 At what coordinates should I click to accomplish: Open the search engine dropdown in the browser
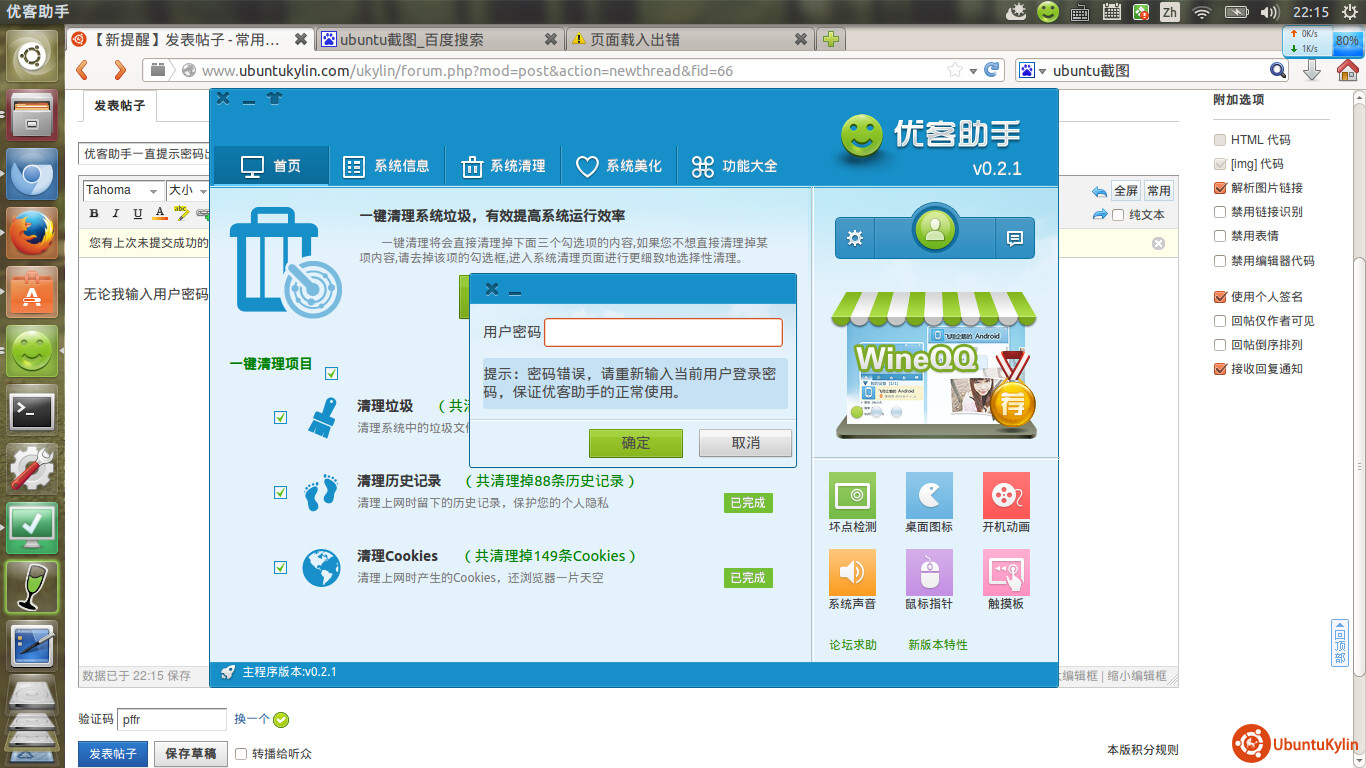[1034, 70]
